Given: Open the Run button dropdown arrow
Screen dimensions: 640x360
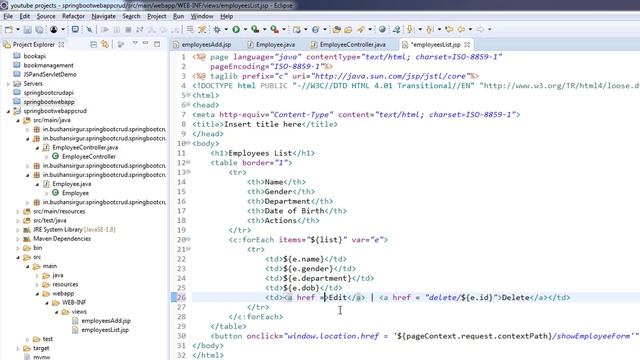Looking at the screenshot, I should (245, 29).
